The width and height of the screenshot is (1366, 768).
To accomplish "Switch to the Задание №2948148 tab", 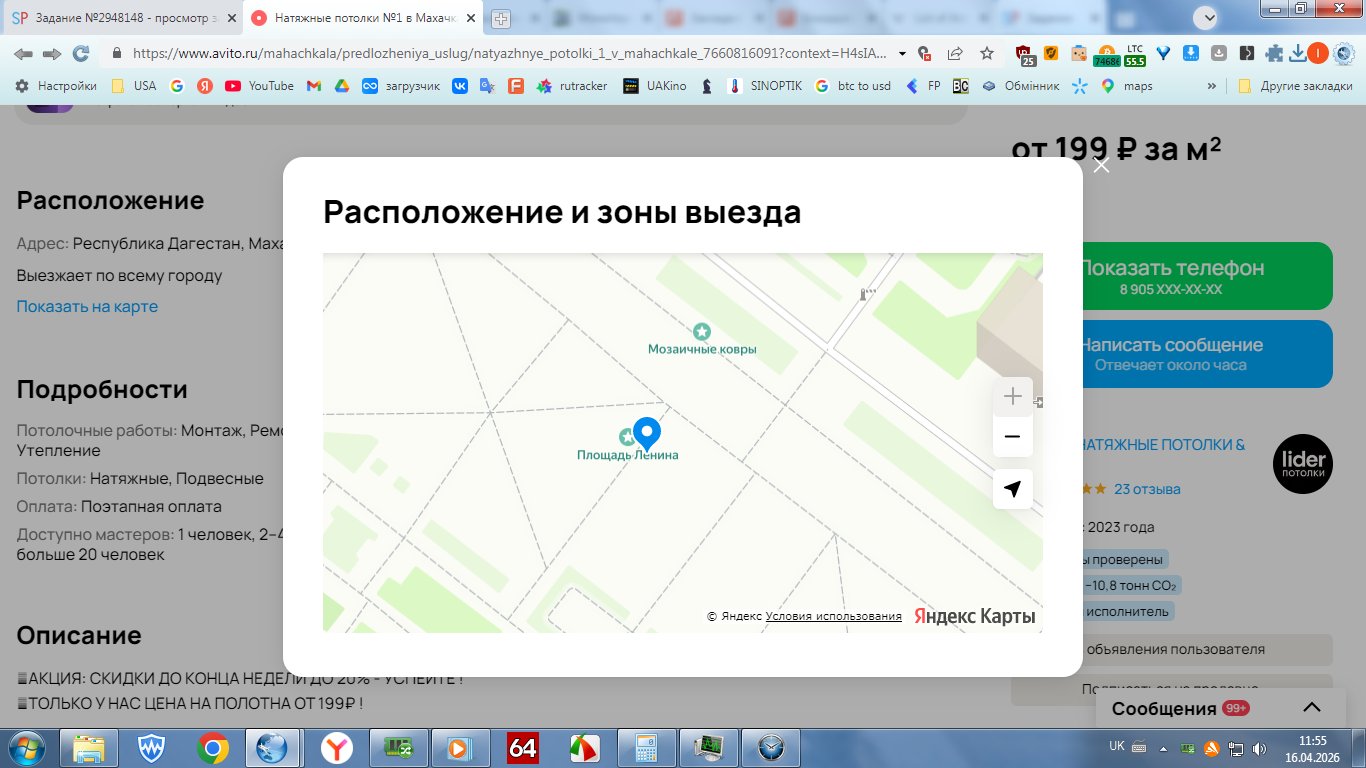I will coord(124,18).
